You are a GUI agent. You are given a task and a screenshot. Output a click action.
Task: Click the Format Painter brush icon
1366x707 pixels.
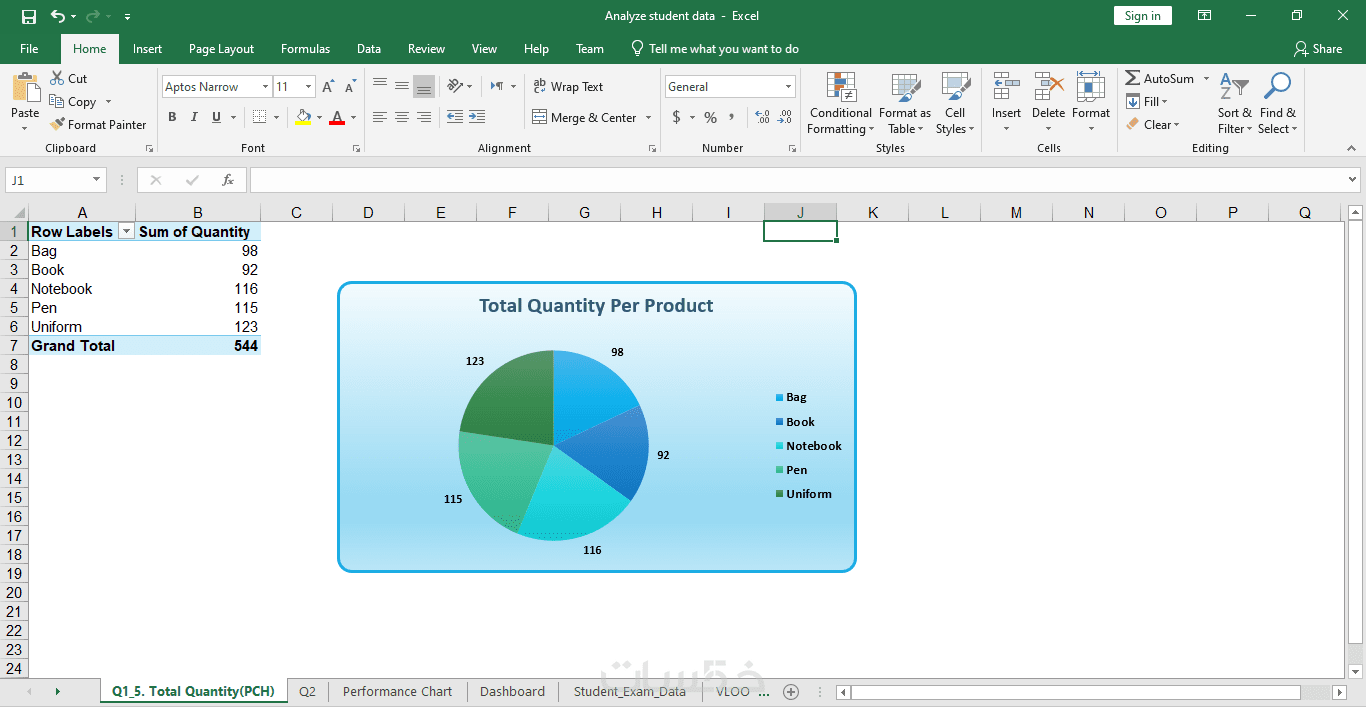[x=58, y=125]
